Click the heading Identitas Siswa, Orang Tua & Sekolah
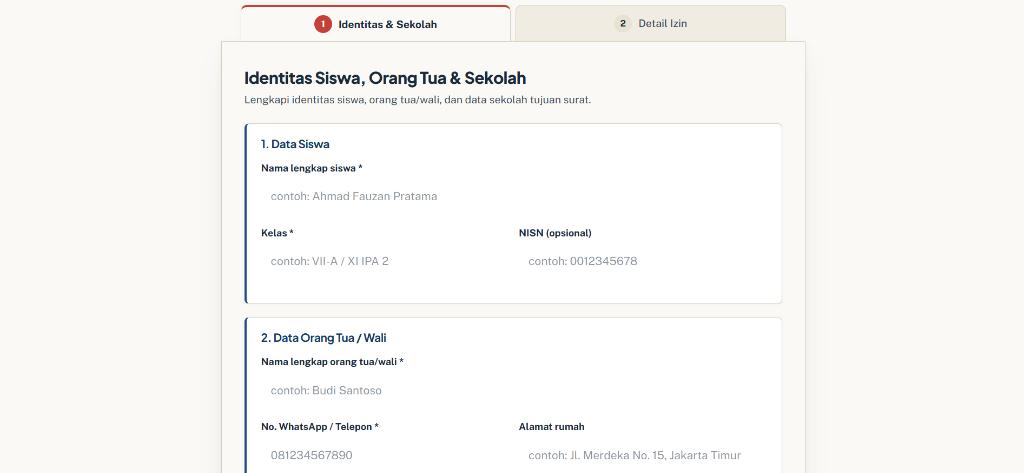1024x473 pixels. (x=385, y=78)
